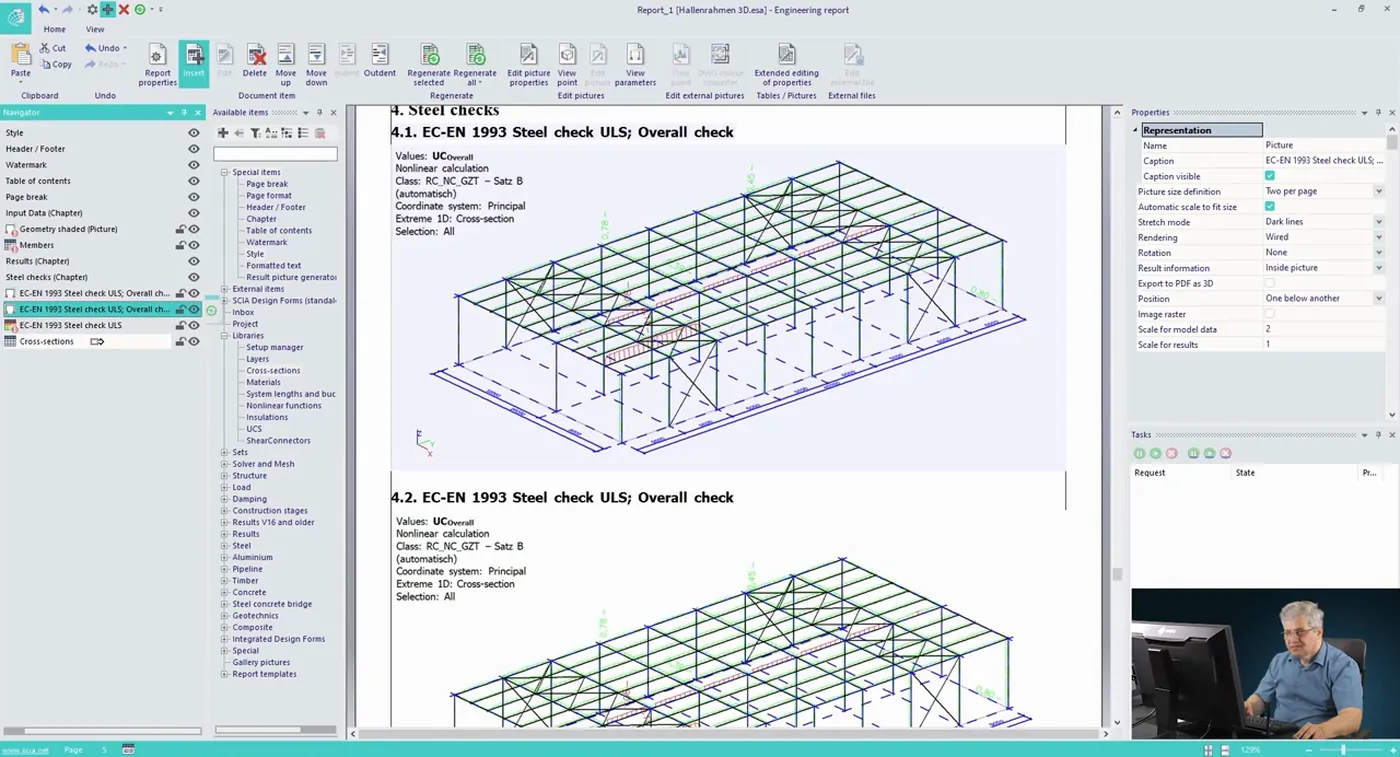This screenshot has width=1400, height=757.
Task: Collapse the Special items tree node
Action: (225, 172)
